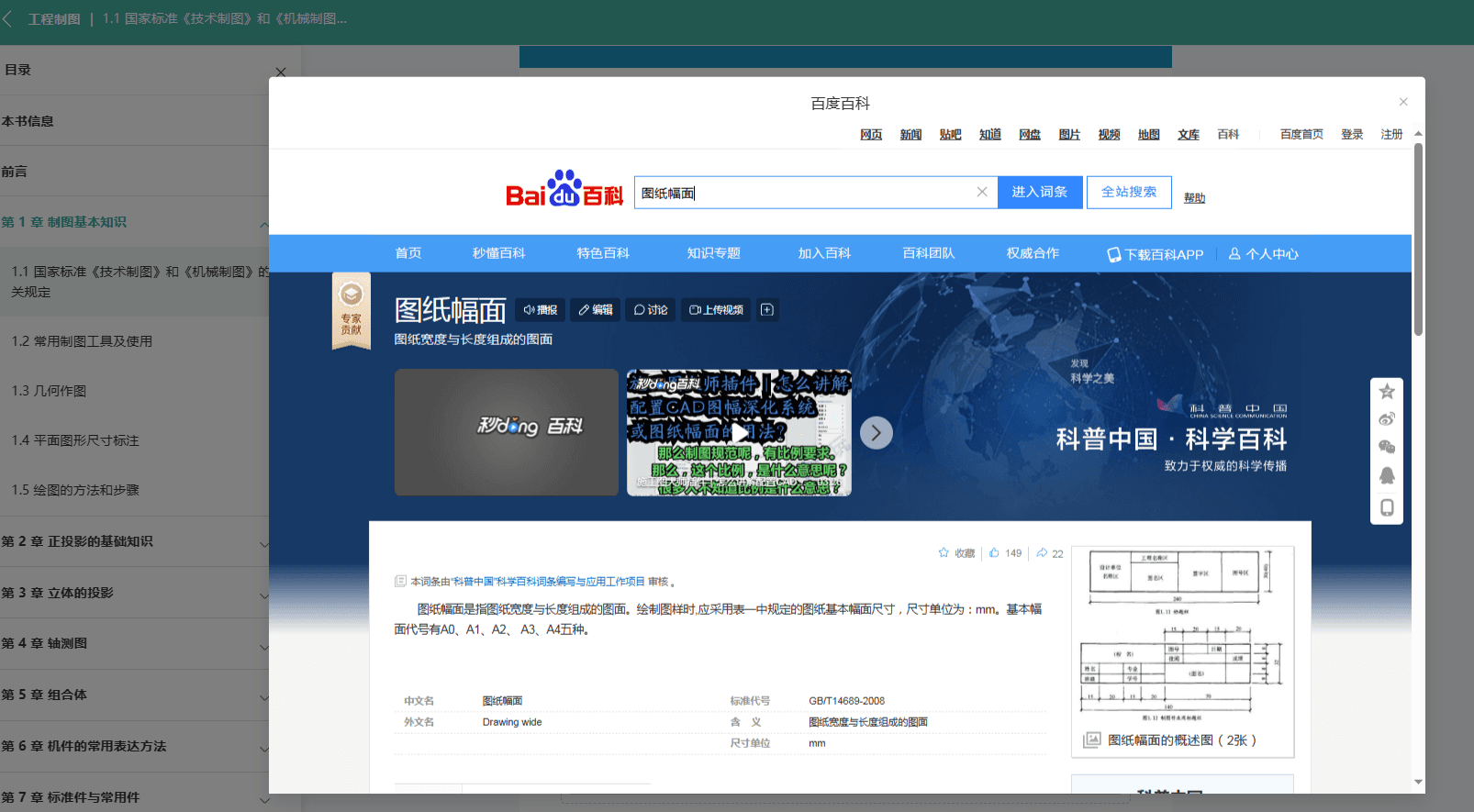The height and width of the screenshot is (812, 1474).
Task: Select 知识专题 in the nav bar
Action: click(x=714, y=253)
